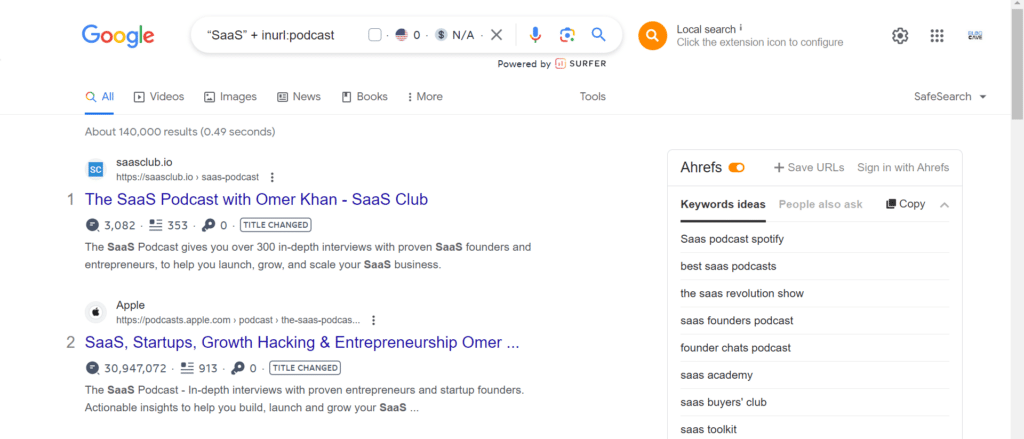The width and height of the screenshot is (1024, 439).
Task: Switch to People also ask tab
Action: [820, 204]
